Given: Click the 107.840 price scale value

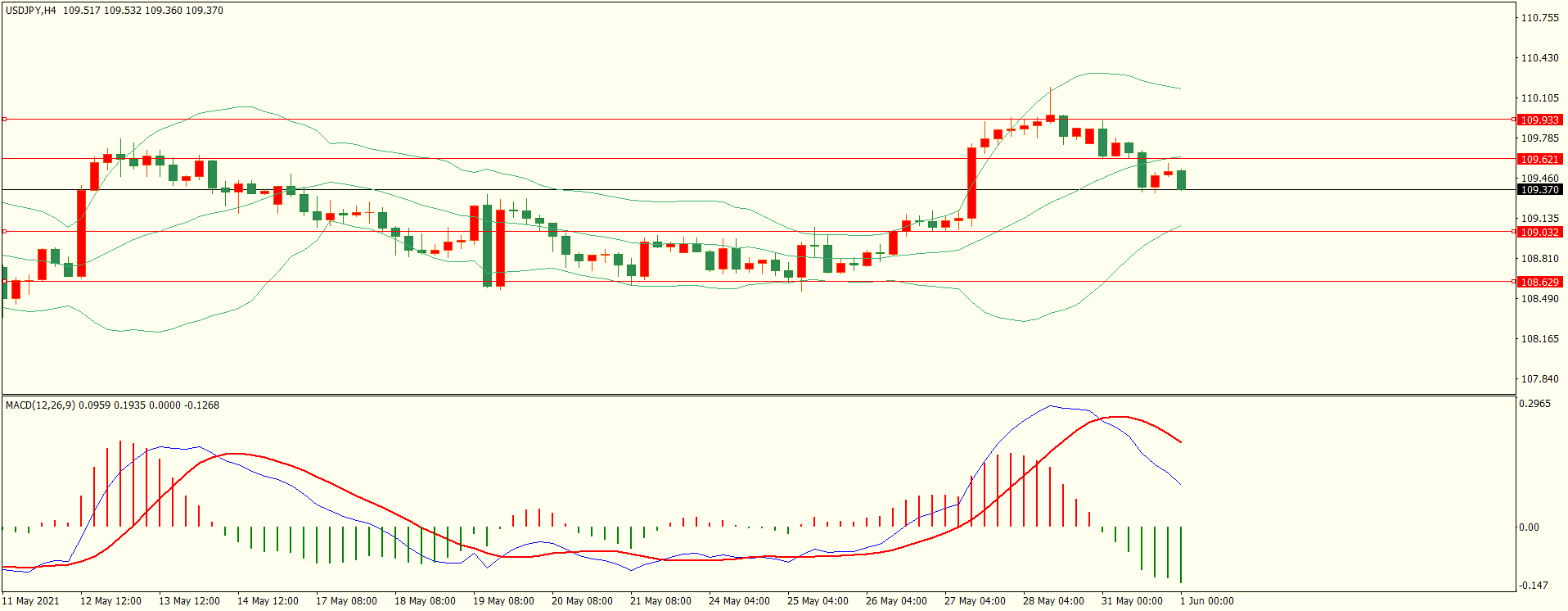Looking at the screenshot, I should point(1539,378).
